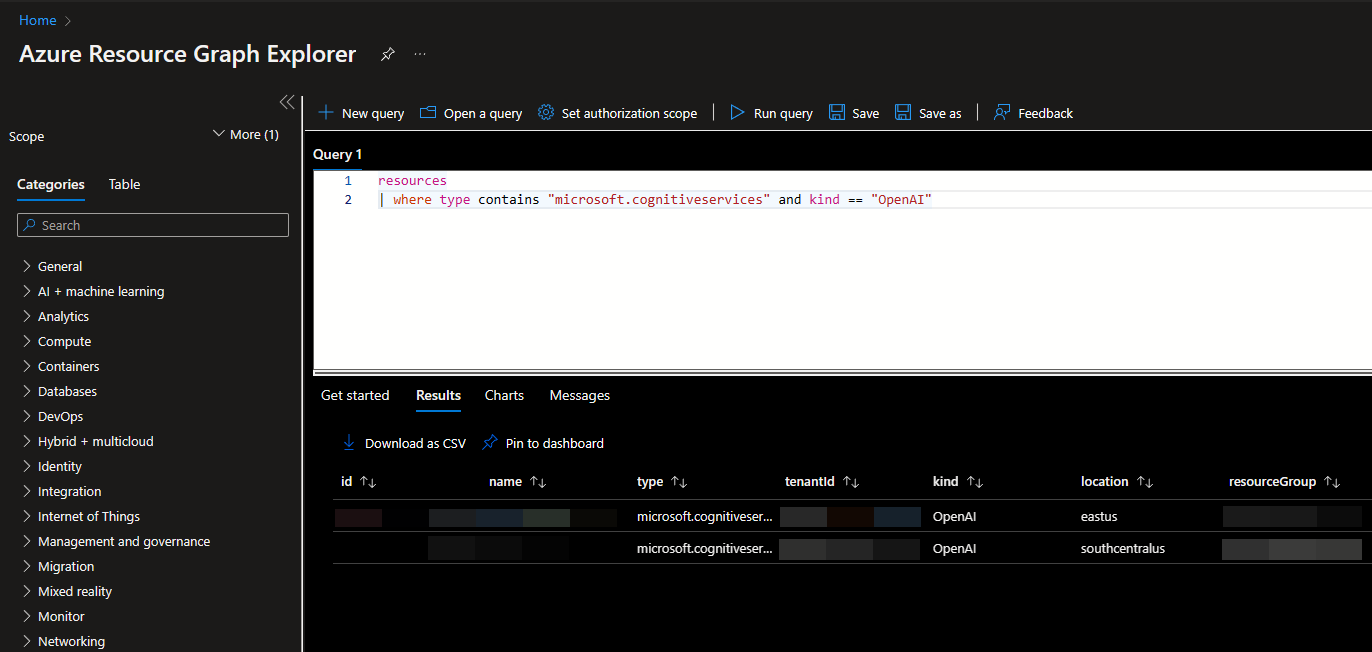Screen dimensions: 1372x652
Task: Click Set authorization scope label
Action: pyautogui.click(x=629, y=113)
